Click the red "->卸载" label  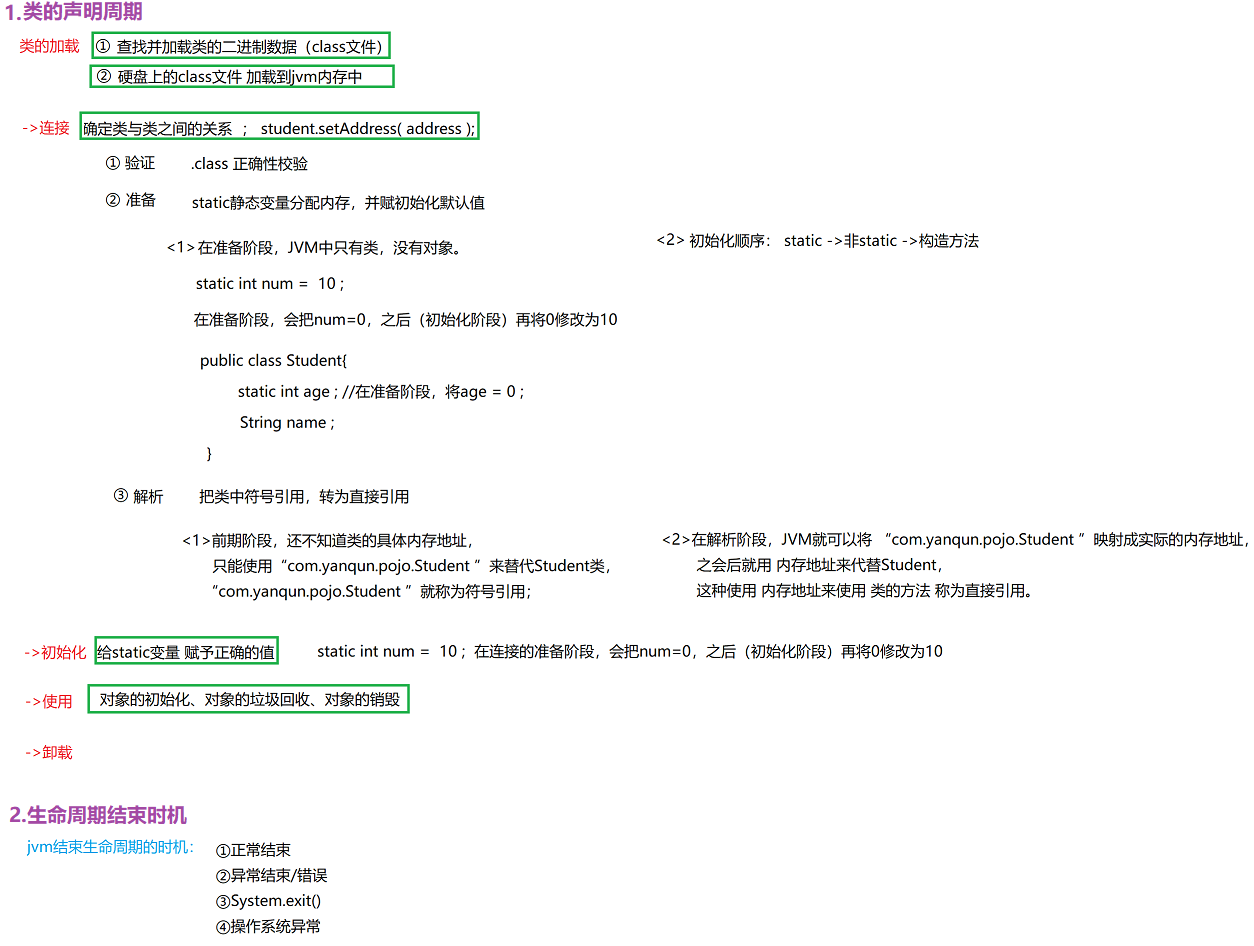click(x=48, y=752)
